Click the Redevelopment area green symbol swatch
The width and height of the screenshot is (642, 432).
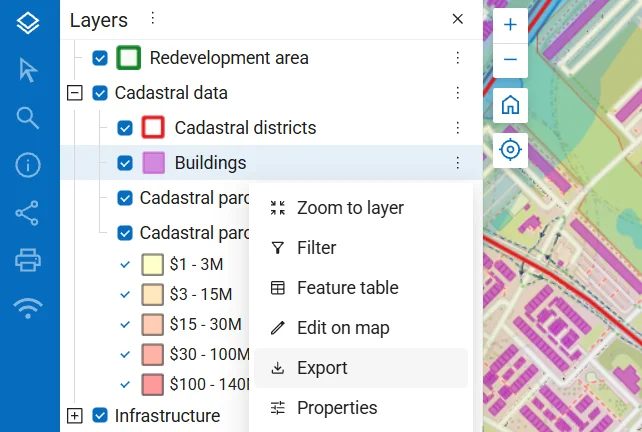(x=129, y=58)
